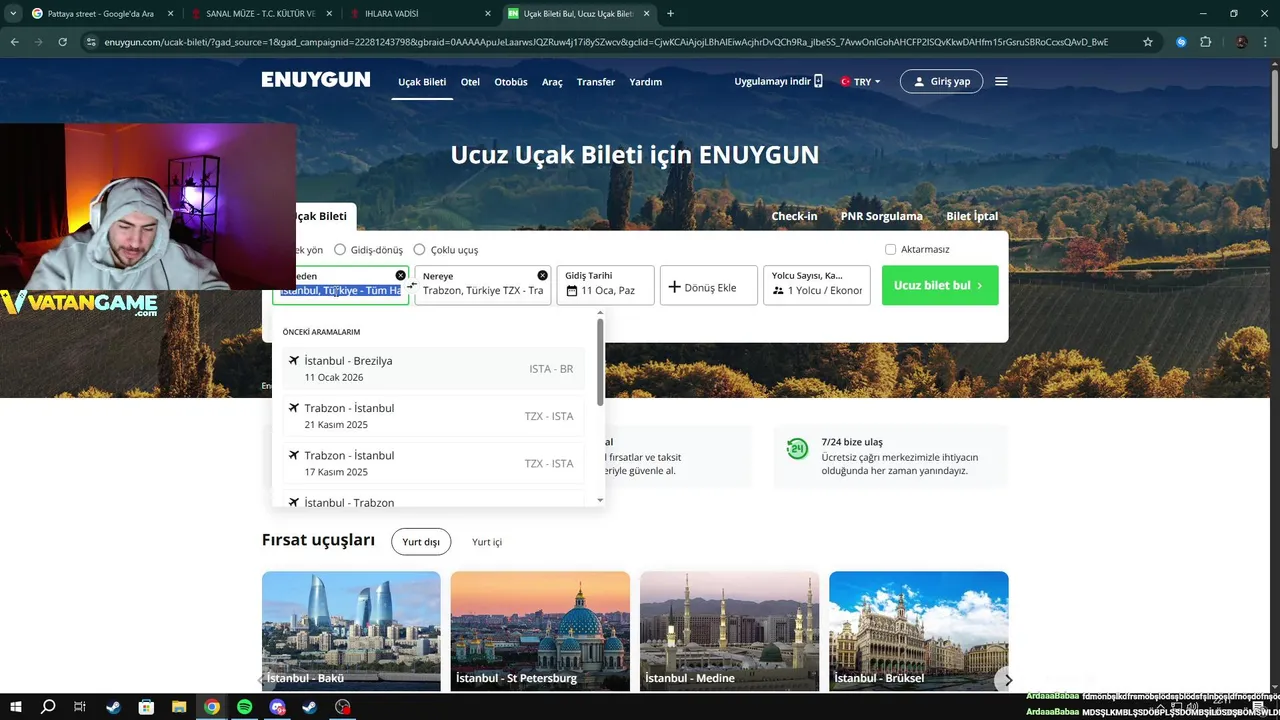This screenshot has height=720, width=1280.
Task: Click the calendar icon in Gidiş Tarihi
Action: pyautogui.click(x=572, y=291)
